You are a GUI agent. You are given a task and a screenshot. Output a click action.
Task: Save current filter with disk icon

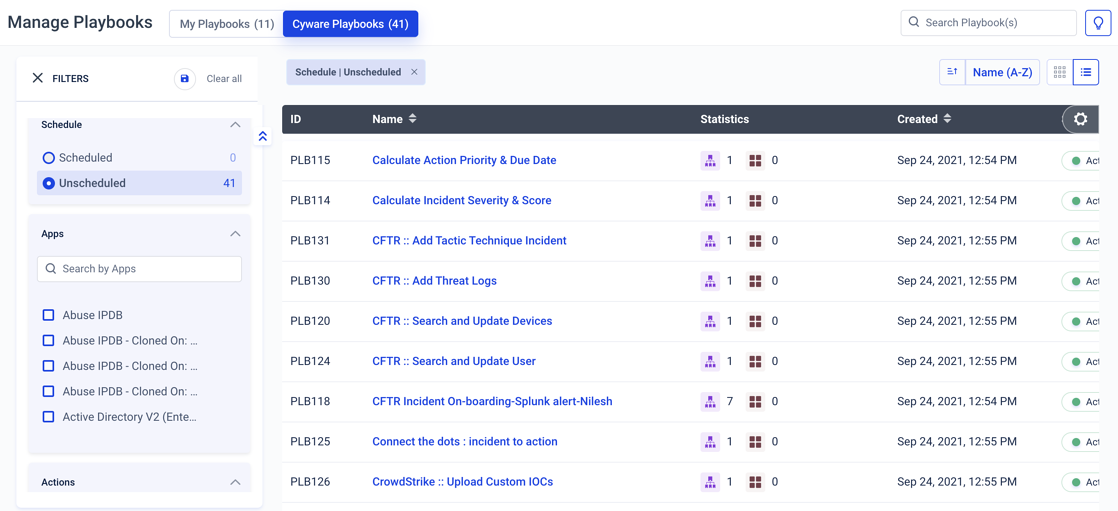tap(184, 79)
